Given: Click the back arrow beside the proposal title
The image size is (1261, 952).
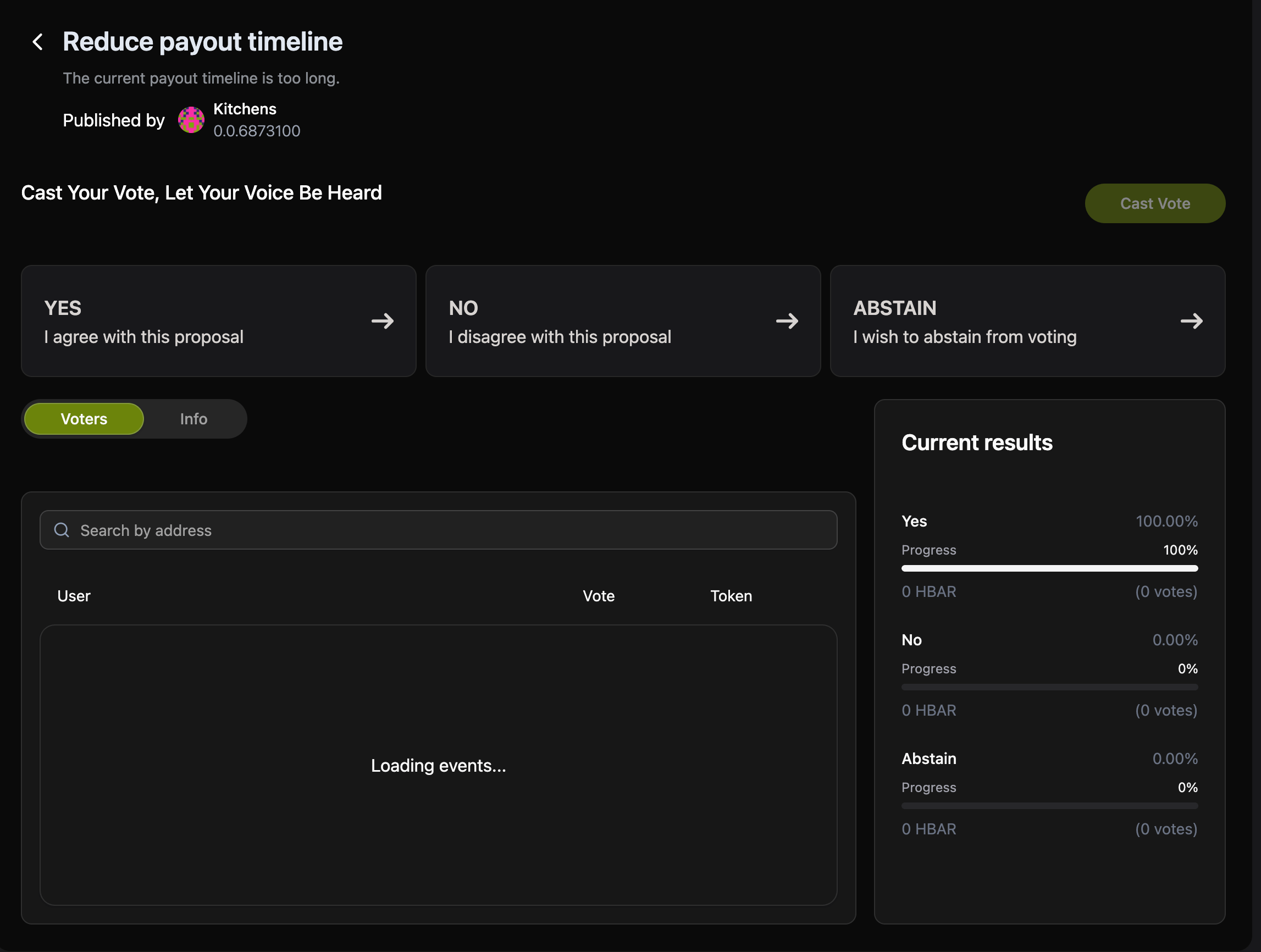Looking at the screenshot, I should (x=37, y=42).
